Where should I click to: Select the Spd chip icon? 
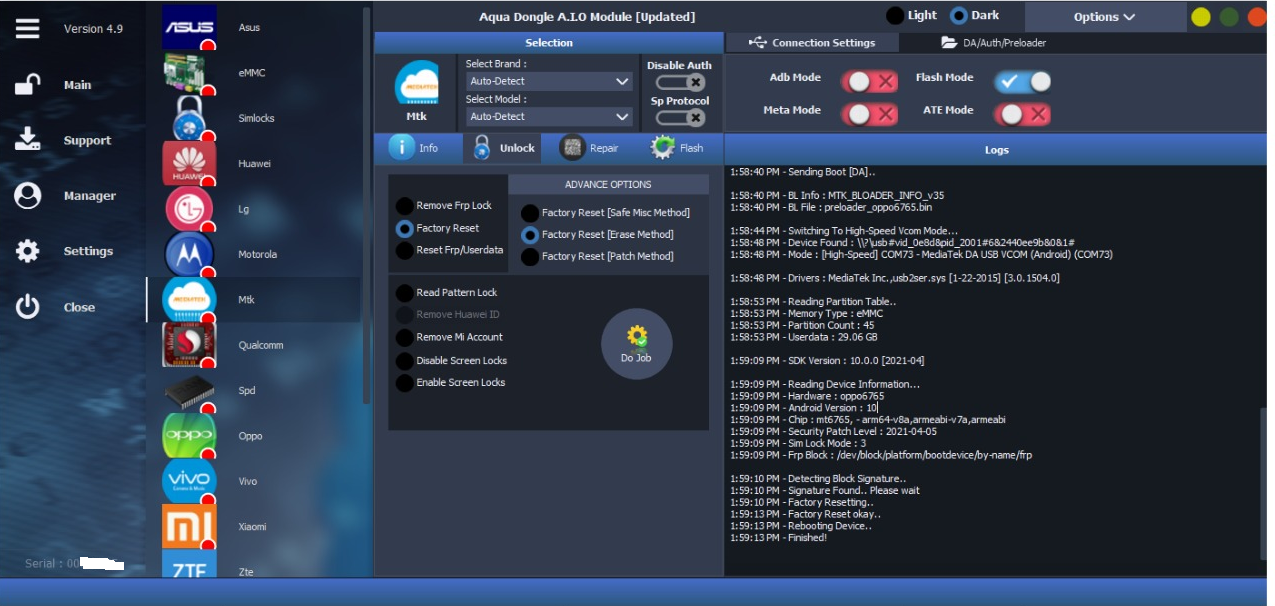189,390
